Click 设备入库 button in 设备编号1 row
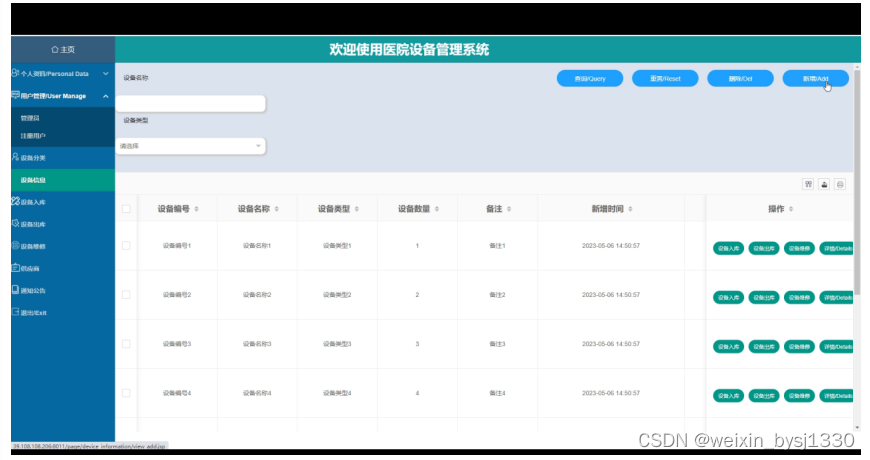 728,249
